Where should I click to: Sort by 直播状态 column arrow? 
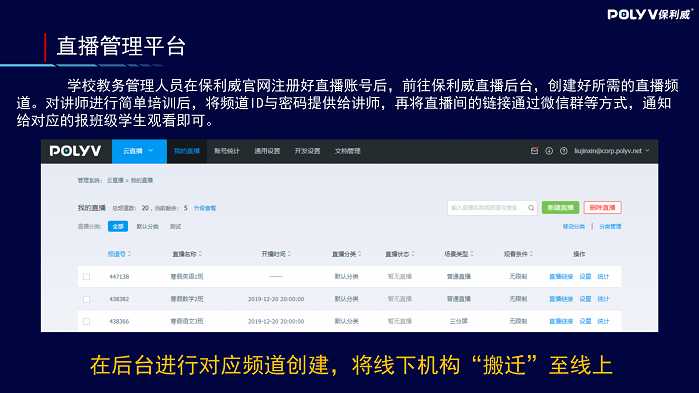(x=413, y=254)
